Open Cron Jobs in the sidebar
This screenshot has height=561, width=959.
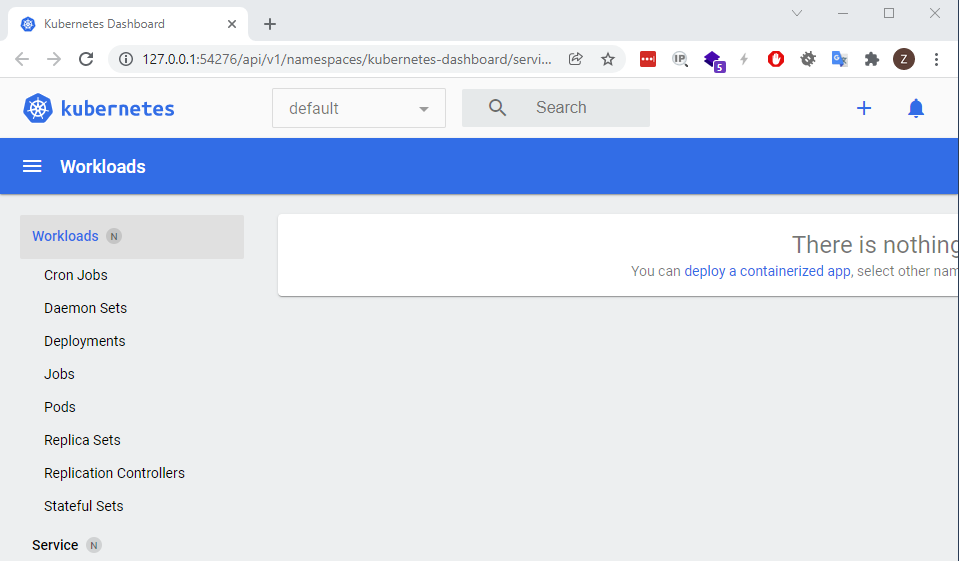[x=76, y=275]
